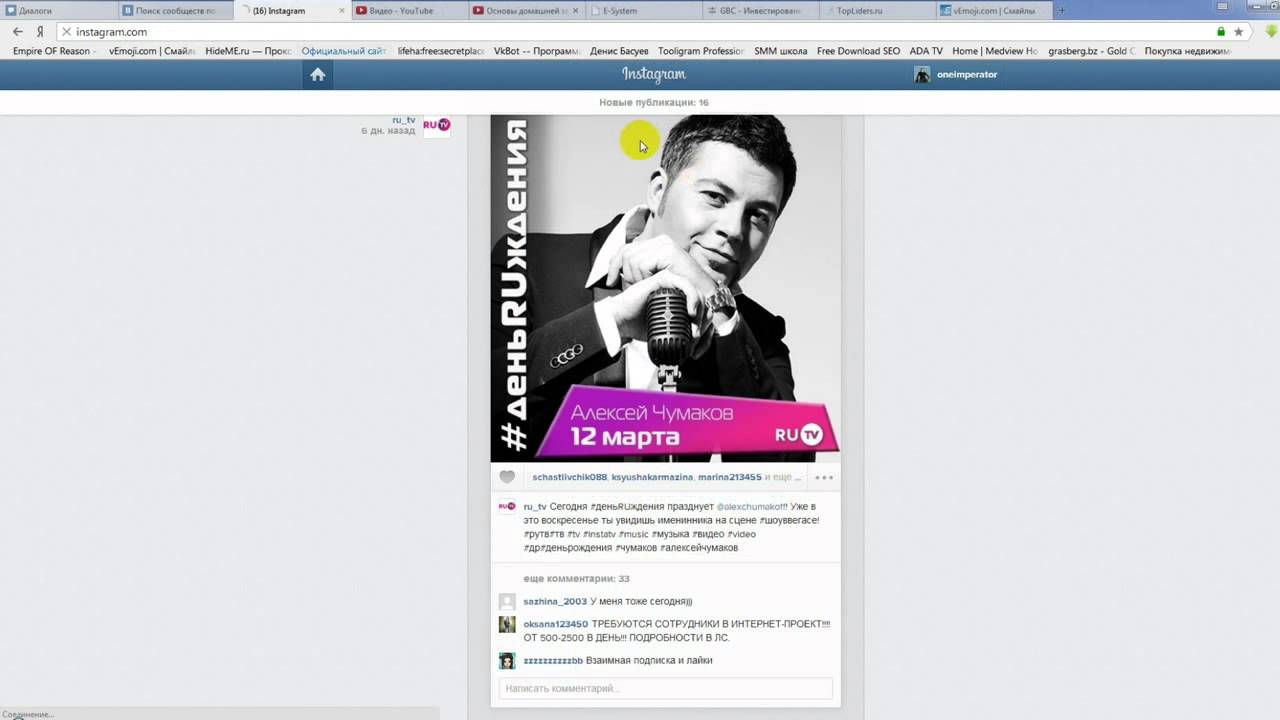Open sazhina_2003 commenter avatar
Image resolution: width=1280 pixels, height=720 pixels.
[507, 601]
